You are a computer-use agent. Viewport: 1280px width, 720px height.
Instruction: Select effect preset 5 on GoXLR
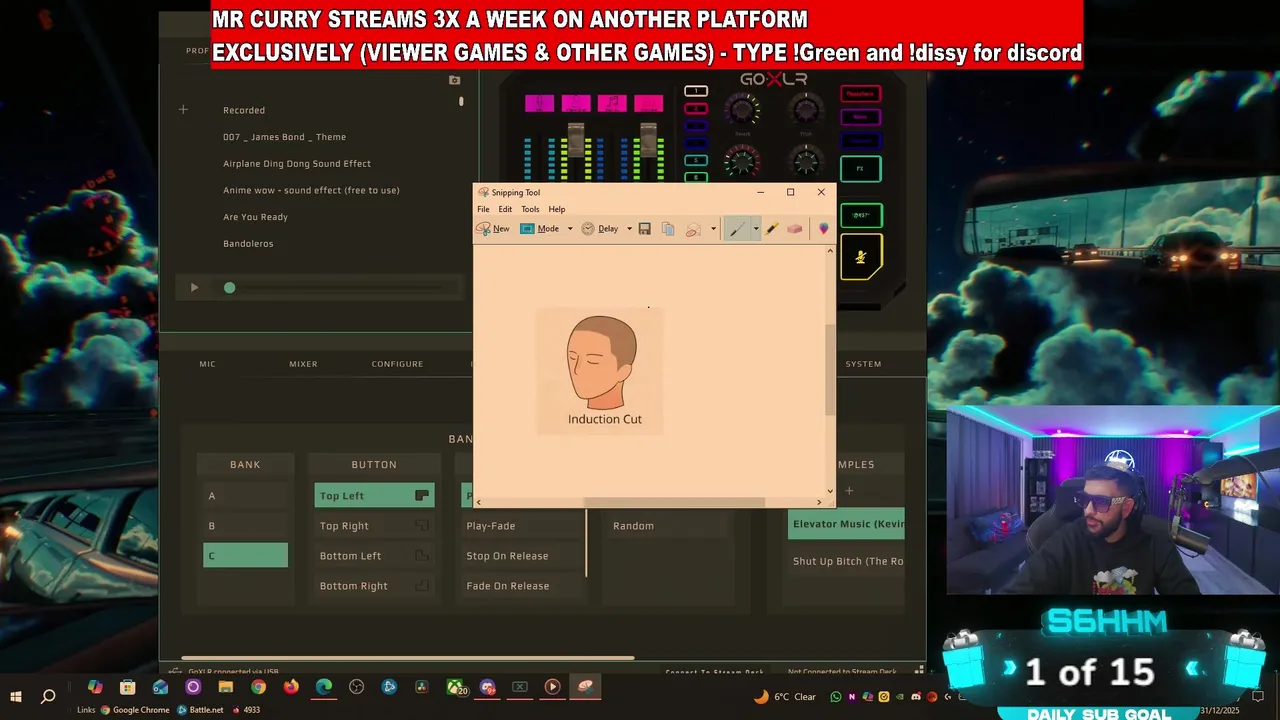[696, 160]
